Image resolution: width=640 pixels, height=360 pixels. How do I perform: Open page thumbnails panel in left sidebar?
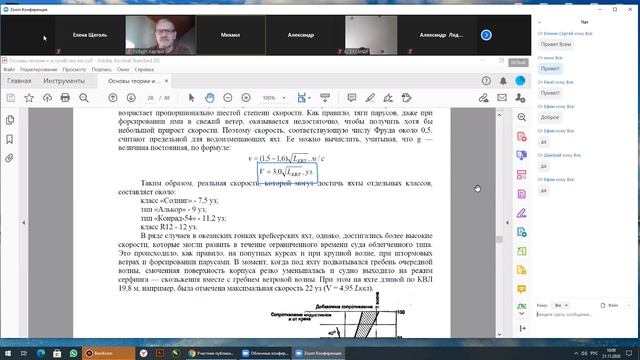10,120
